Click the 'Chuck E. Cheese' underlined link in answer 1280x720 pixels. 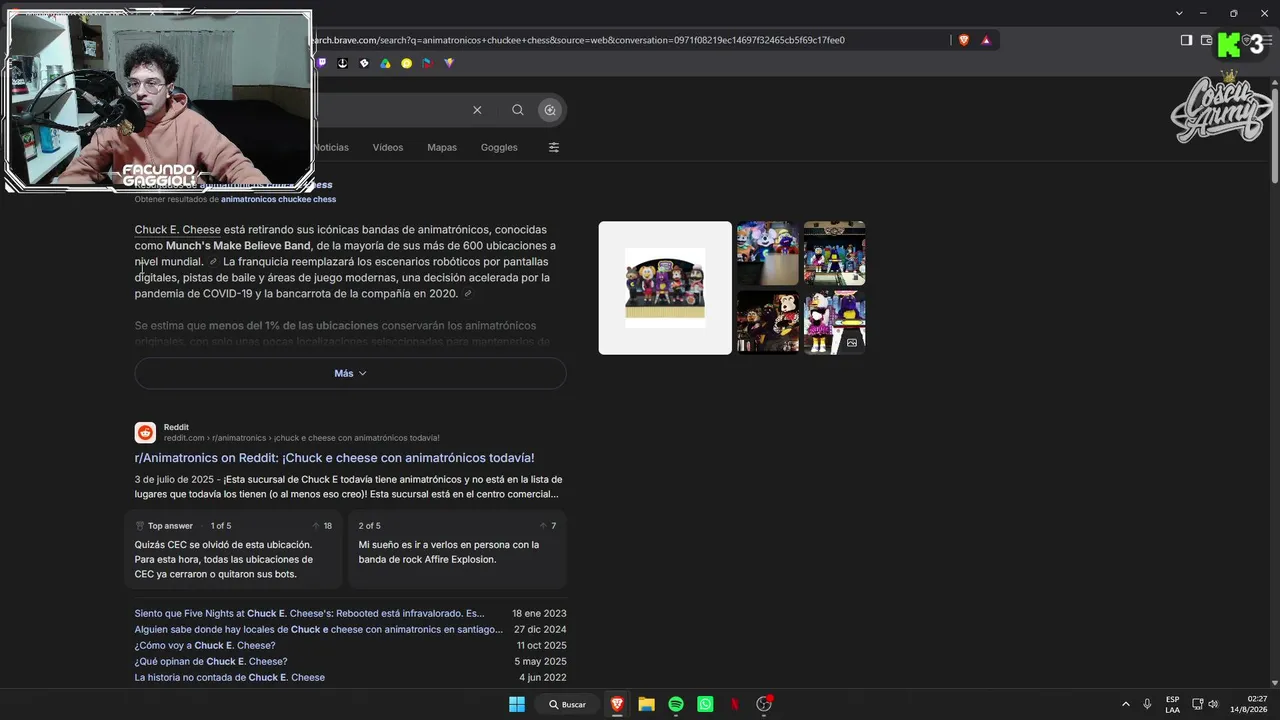tap(178, 230)
